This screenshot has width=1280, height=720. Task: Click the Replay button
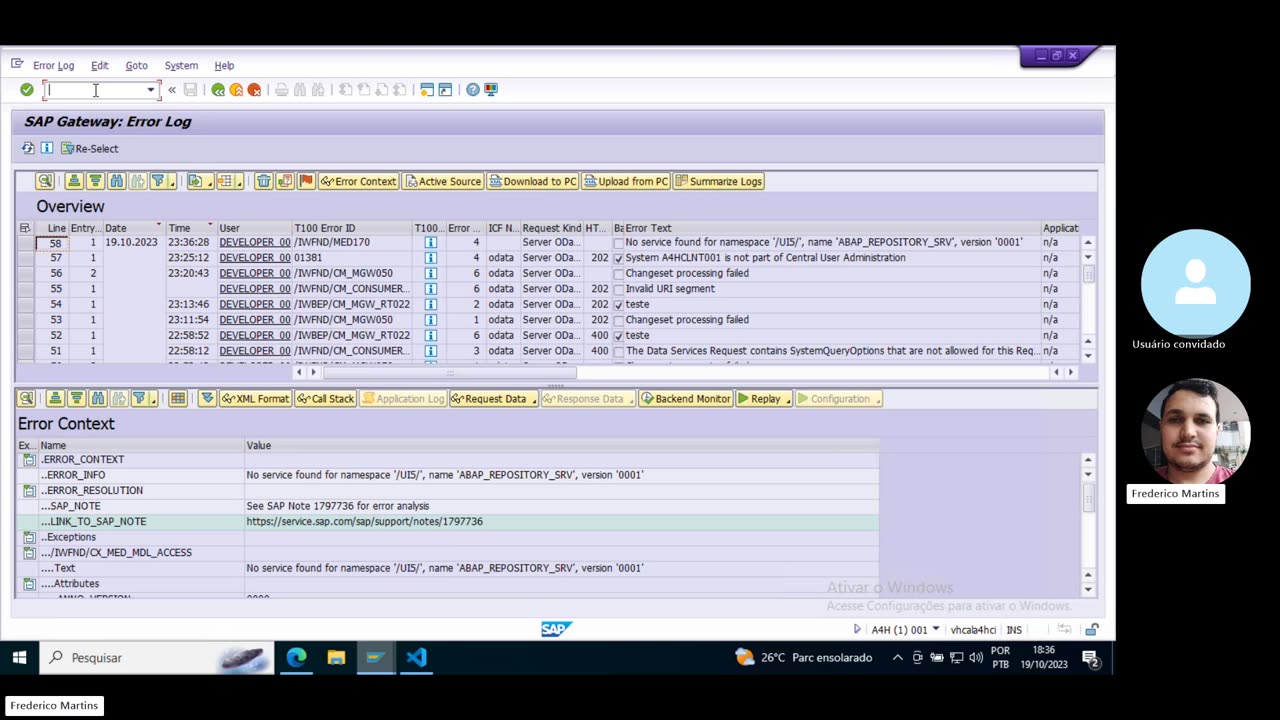click(763, 398)
